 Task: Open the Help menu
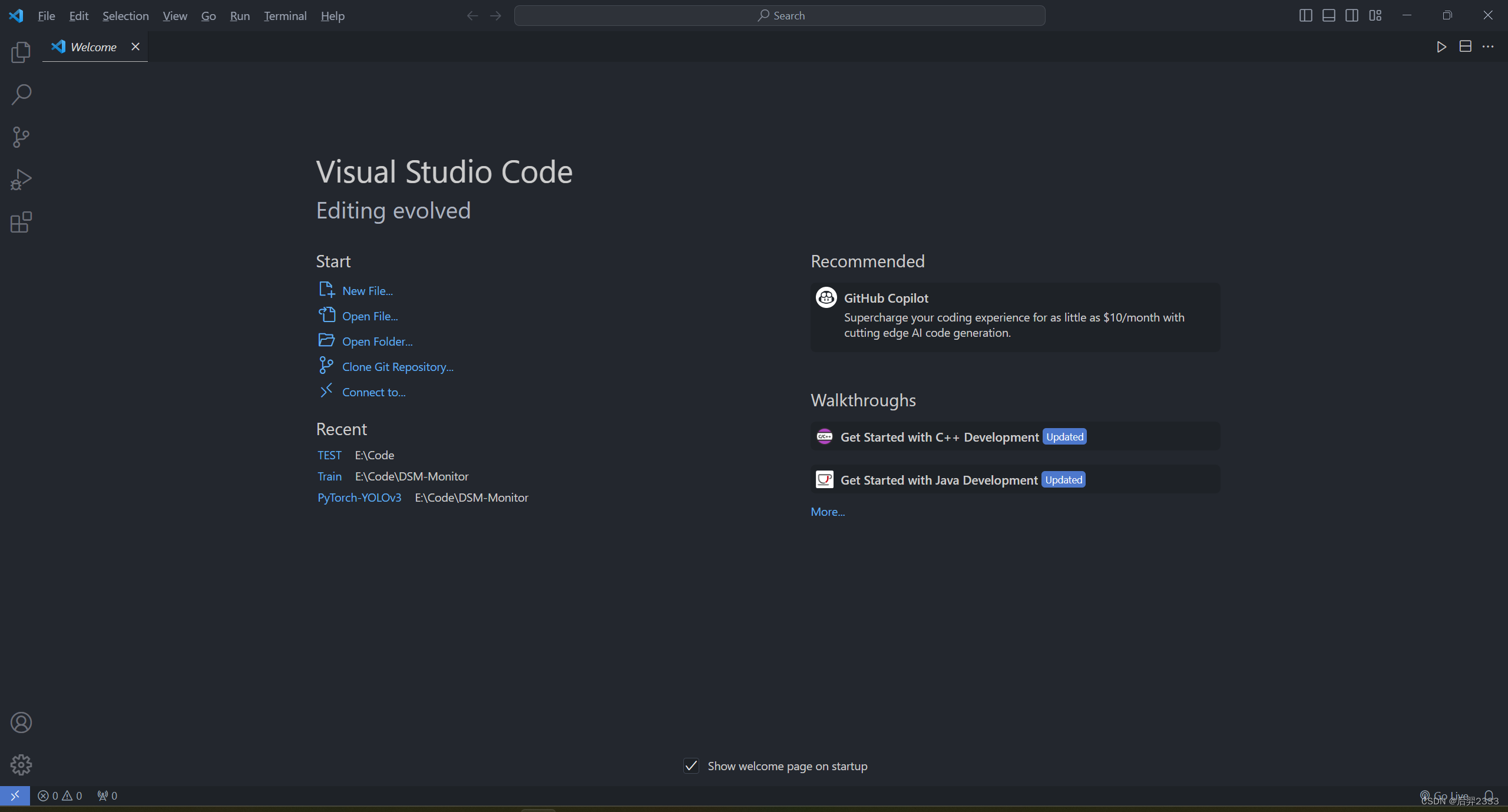[x=333, y=16]
